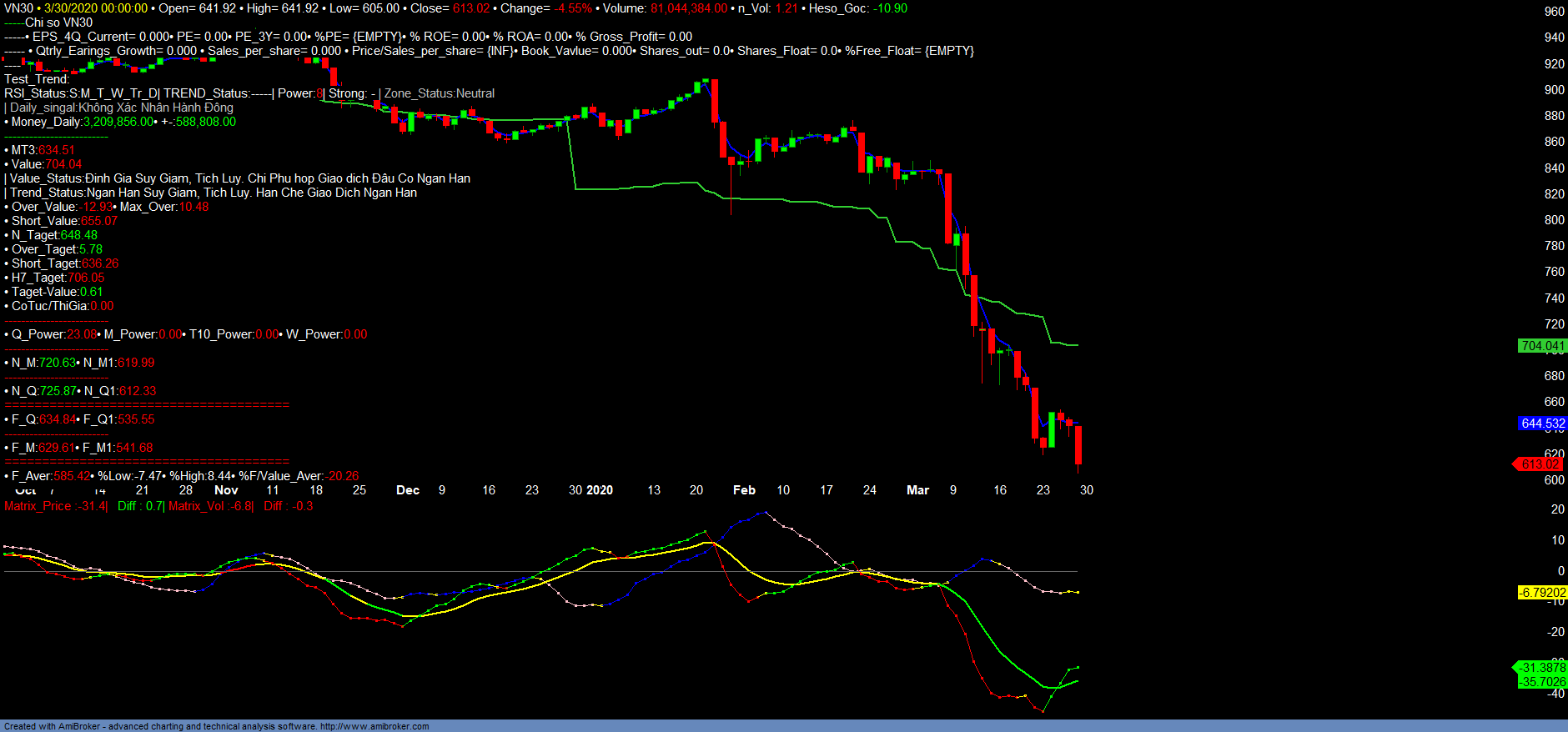Click the blue 644.532 price label
This screenshot has height=732, width=1568.
point(1542,424)
